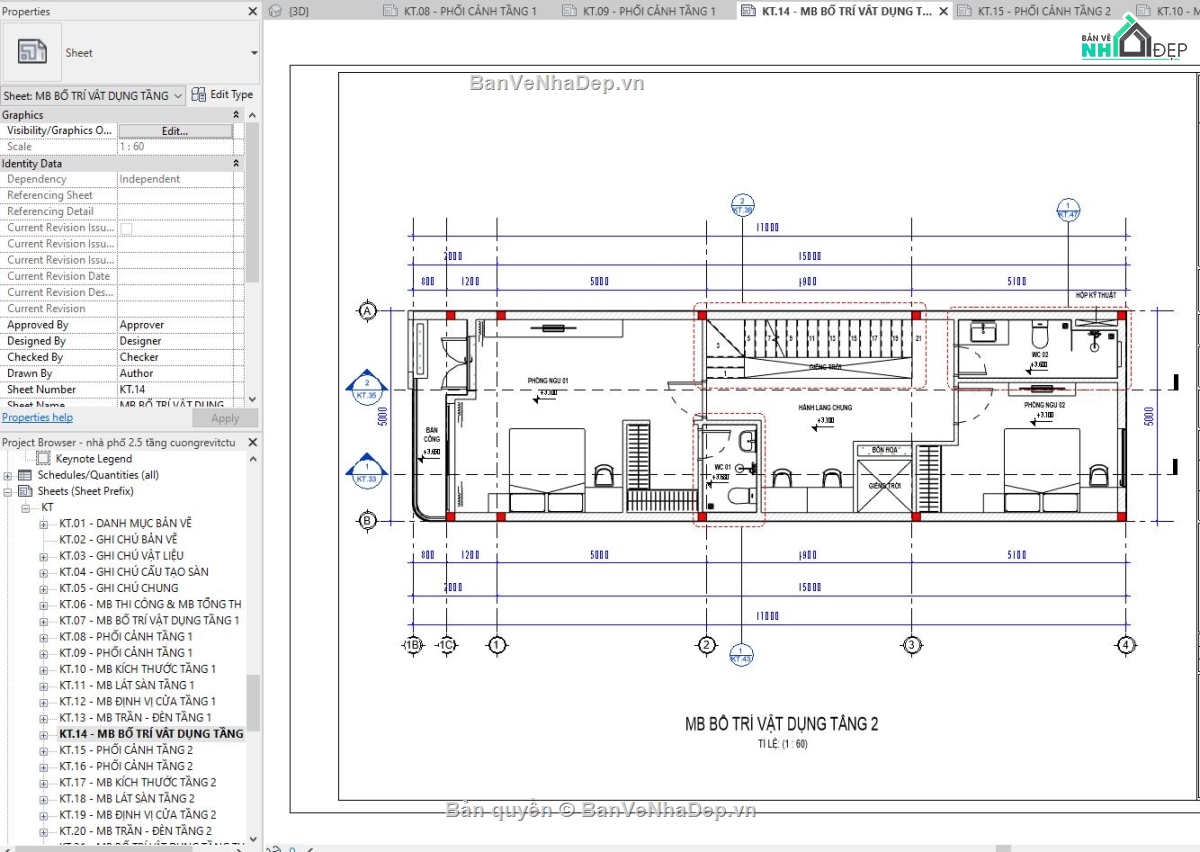
Task: Click the Project Browser scroll-down arrow
Action: (x=253, y=839)
